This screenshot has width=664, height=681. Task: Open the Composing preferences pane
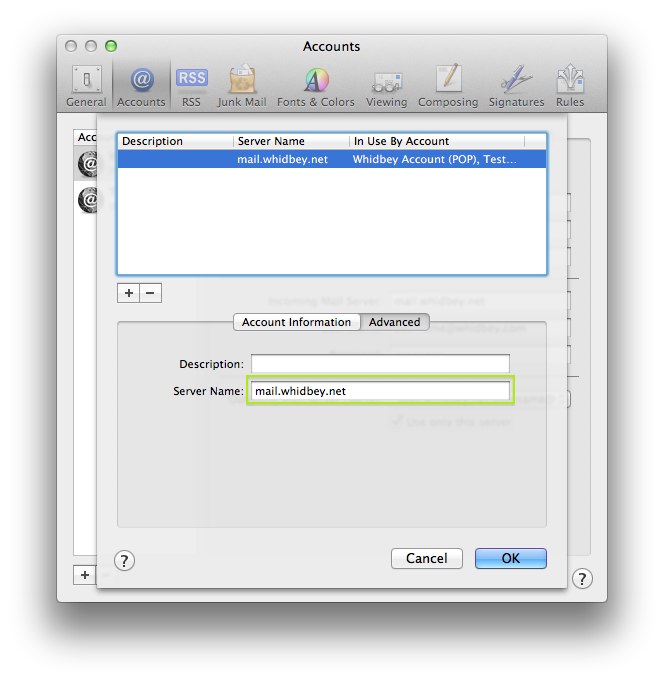[x=448, y=86]
